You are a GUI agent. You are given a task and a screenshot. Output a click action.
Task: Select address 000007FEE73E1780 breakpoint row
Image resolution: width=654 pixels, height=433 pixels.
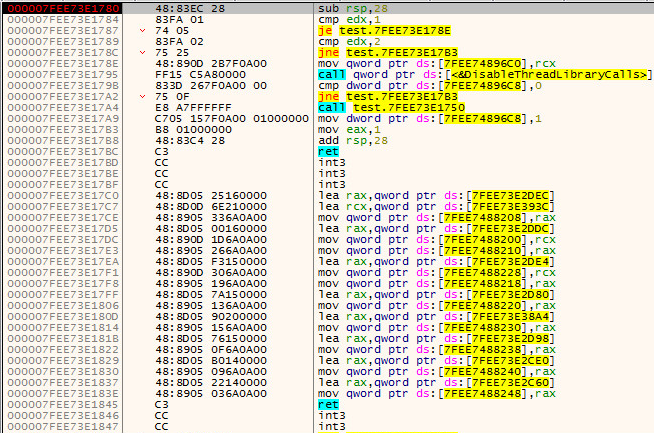point(63,8)
